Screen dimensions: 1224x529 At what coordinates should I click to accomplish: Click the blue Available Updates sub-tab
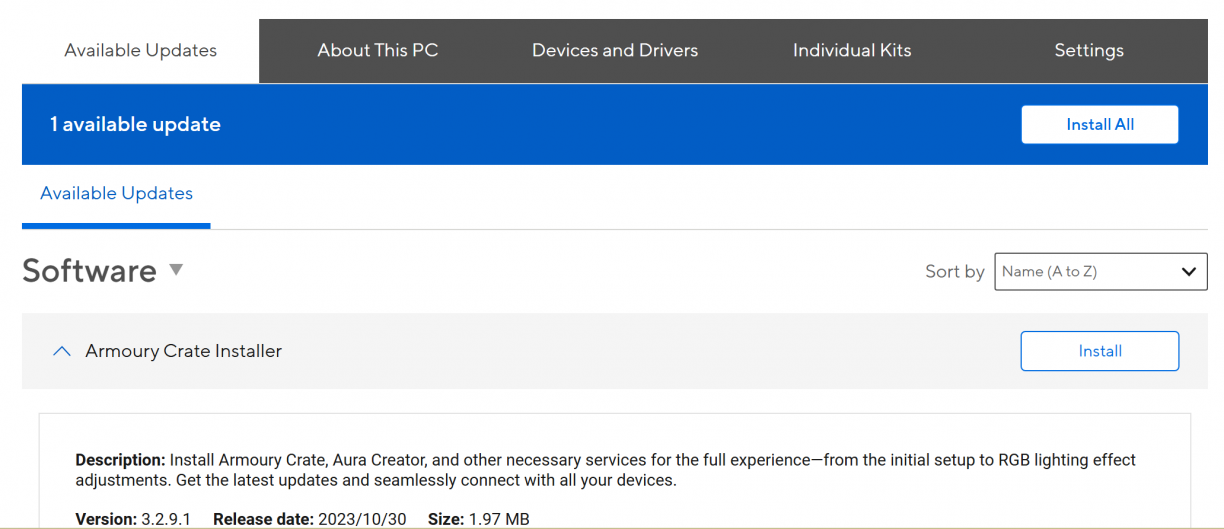(x=116, y=193)
